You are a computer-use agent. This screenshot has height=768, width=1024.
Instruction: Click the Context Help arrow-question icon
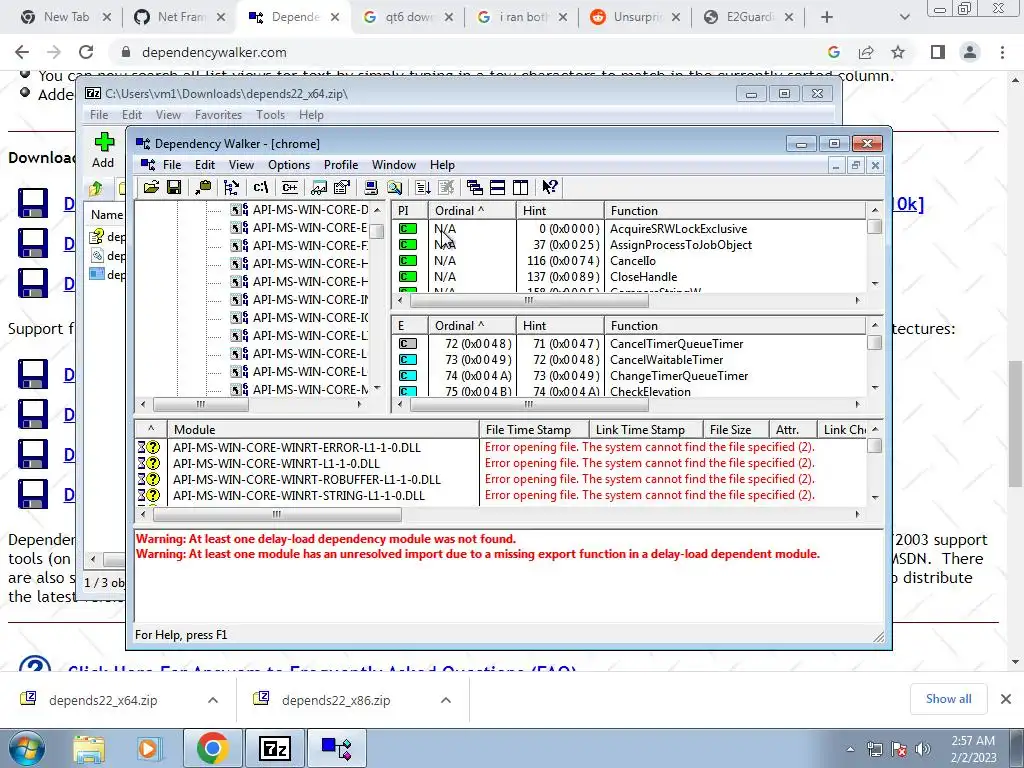click(x=549, y=187)
